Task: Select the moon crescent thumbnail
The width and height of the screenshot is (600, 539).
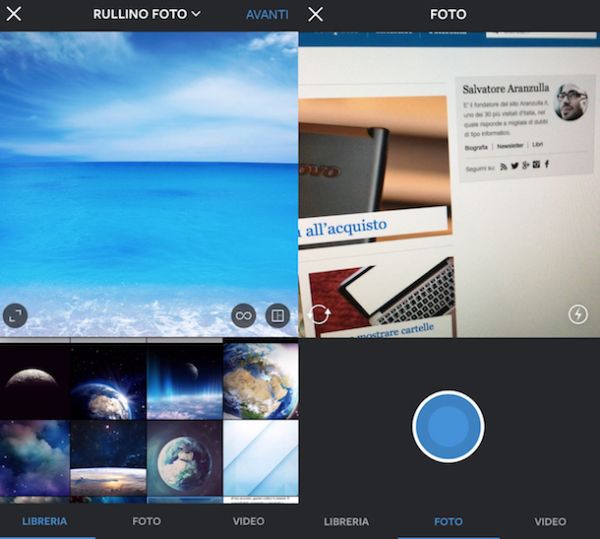Action: tap(35, 379)
